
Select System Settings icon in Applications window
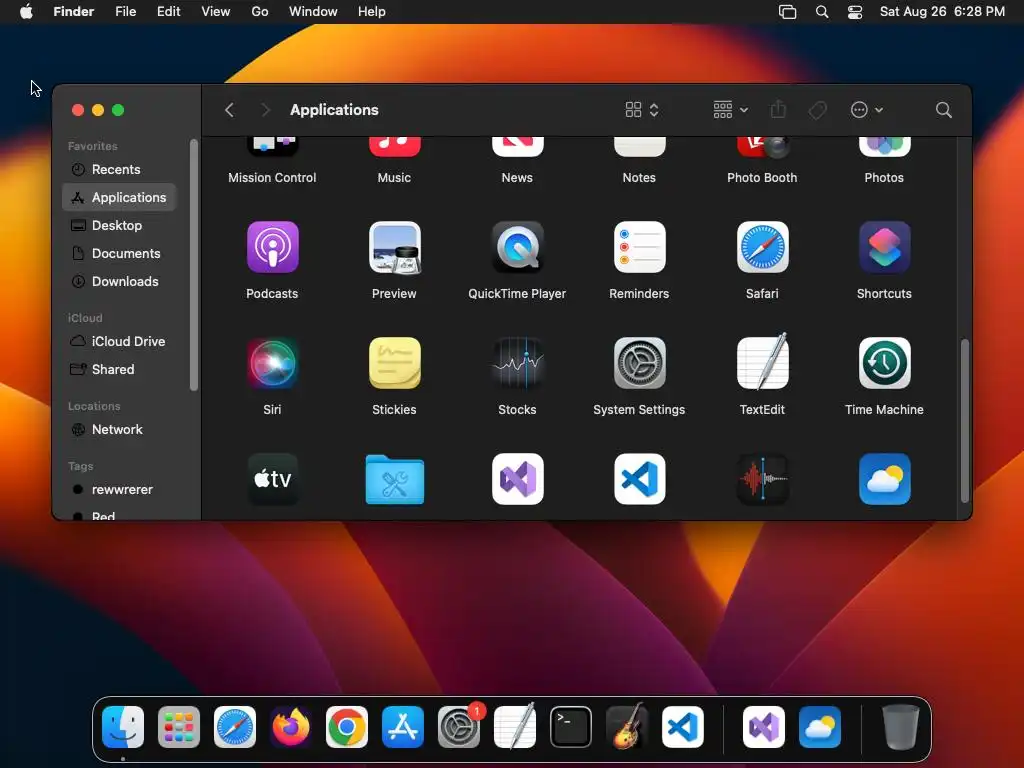[x=639, y=363]
